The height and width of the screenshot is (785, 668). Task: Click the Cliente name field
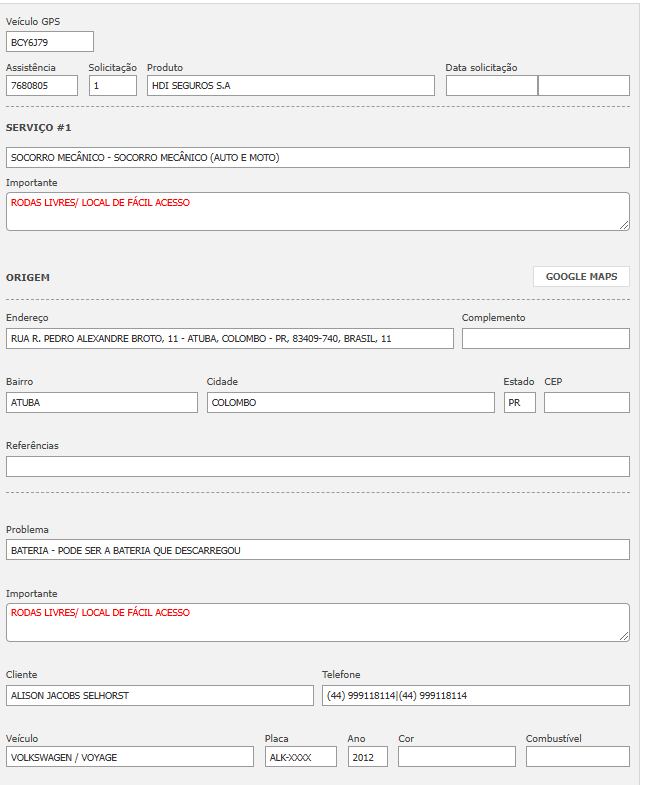pos(159,695)
